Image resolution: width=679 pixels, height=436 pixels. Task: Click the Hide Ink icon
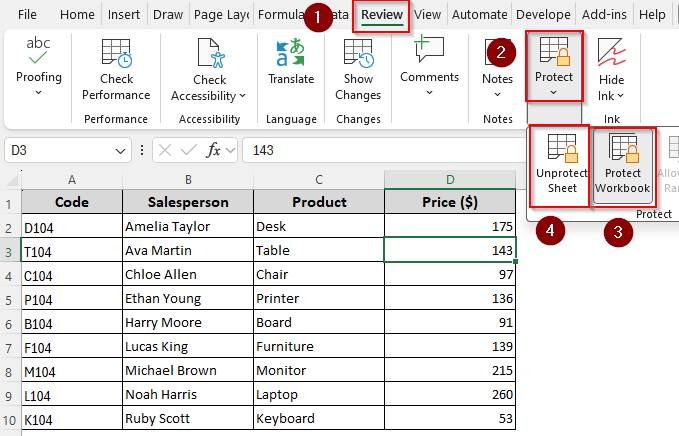pyautogui.click(x=611, y=52)
